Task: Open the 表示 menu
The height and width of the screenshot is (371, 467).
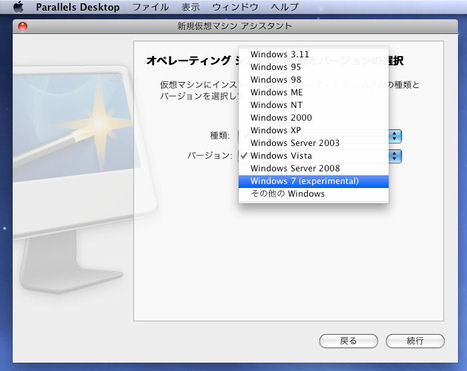Action: 191,7
